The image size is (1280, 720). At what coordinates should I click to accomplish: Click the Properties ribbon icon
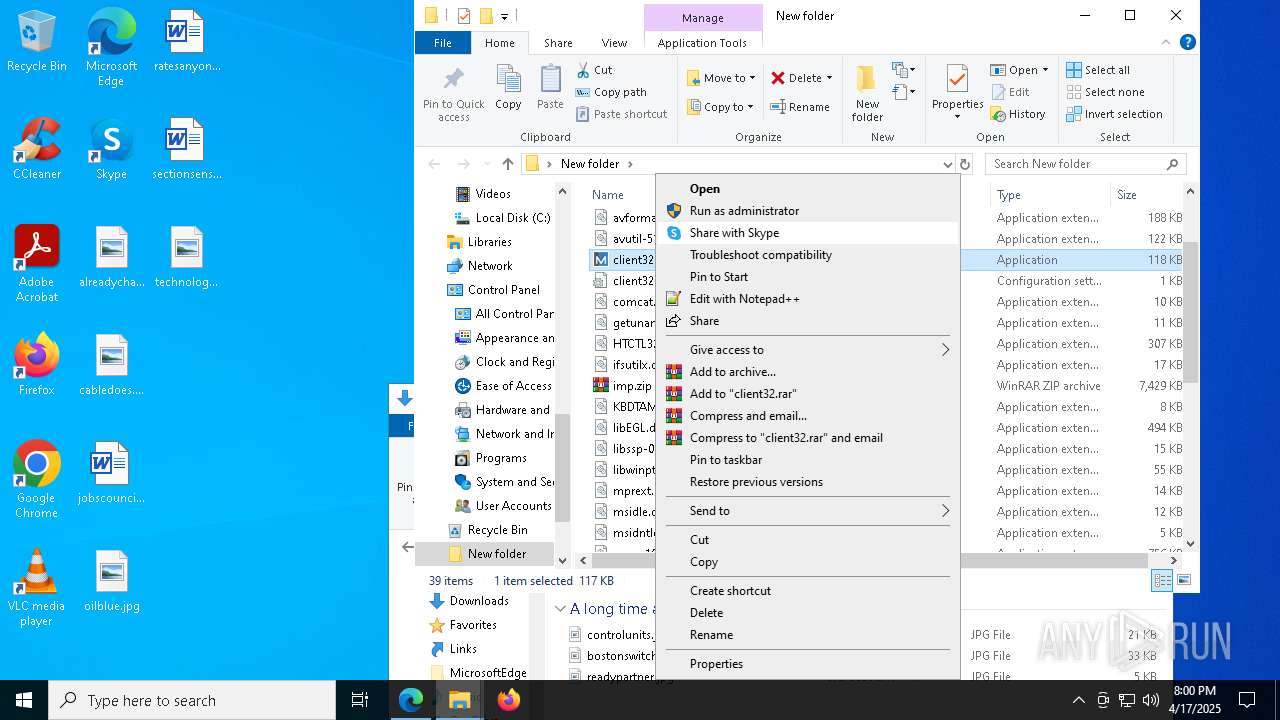pyautogui.click(x=957, y=93)
